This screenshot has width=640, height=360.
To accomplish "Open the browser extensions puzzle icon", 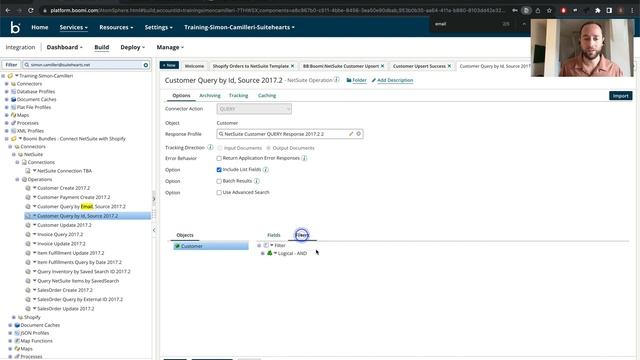I will (598, 11).
